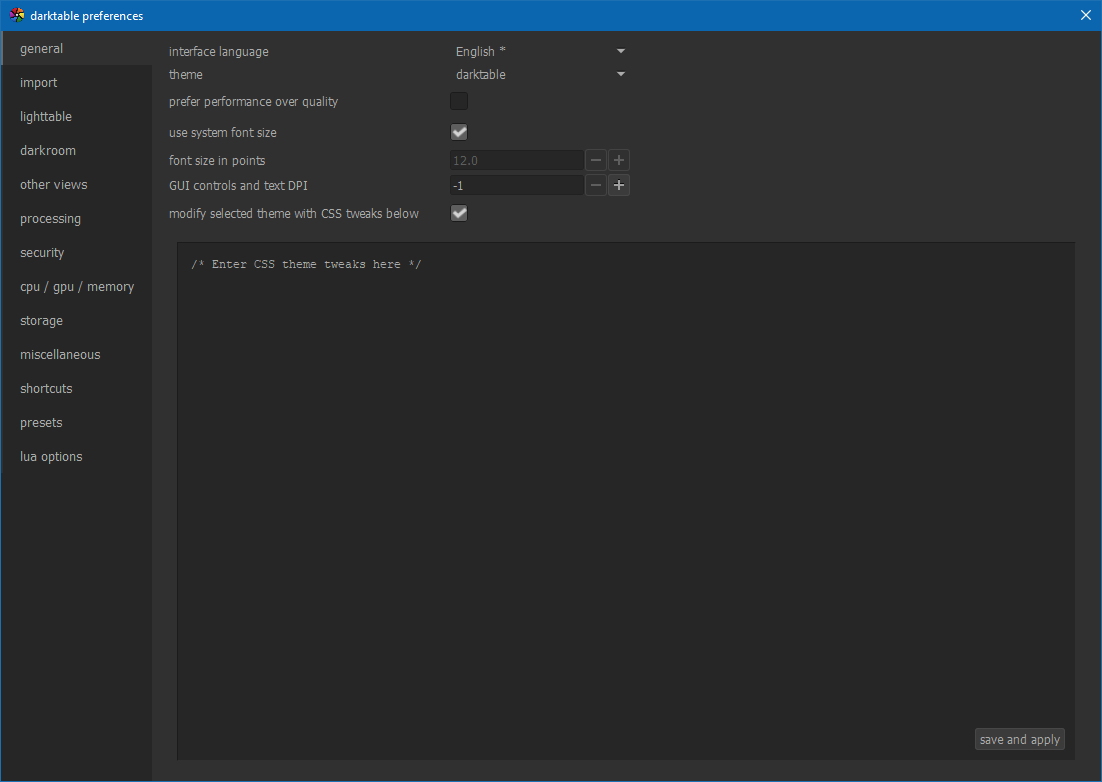The image size is (1102, 782).
Task: Click the GUI controls and text DPI field
Action: 517,185
